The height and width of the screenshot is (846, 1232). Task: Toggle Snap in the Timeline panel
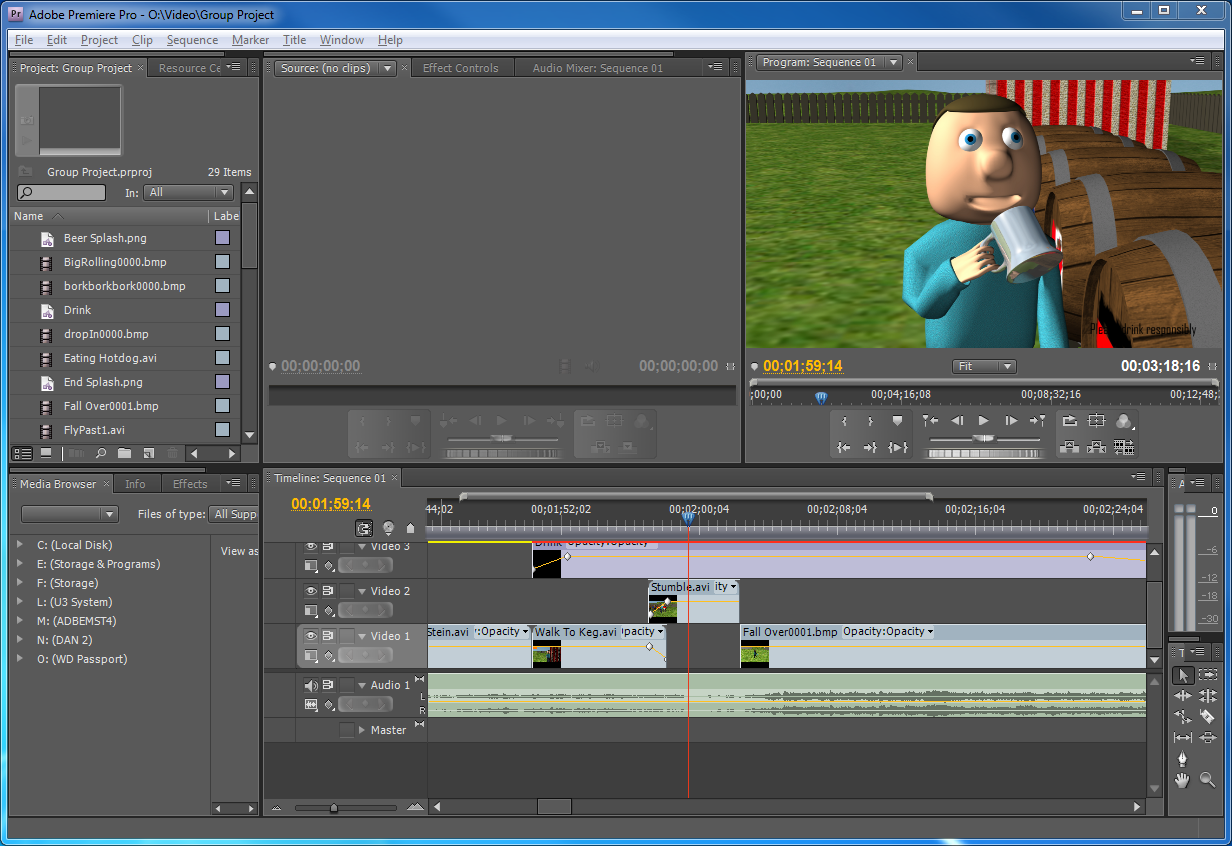point(364,529)
